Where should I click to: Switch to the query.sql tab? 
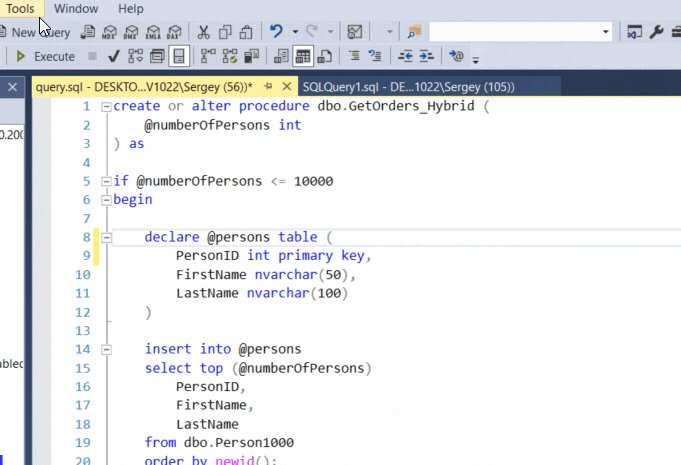click(144, 87)
